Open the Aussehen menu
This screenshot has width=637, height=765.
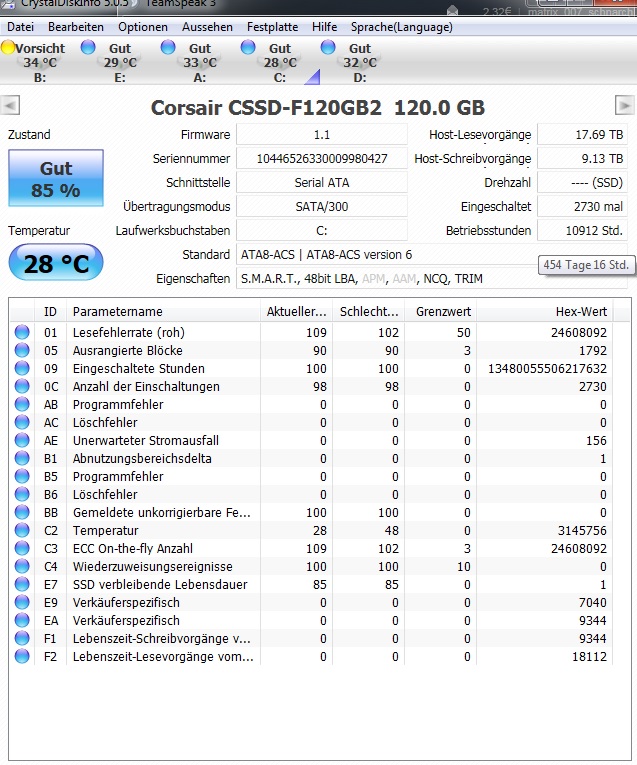click(207, 27)
